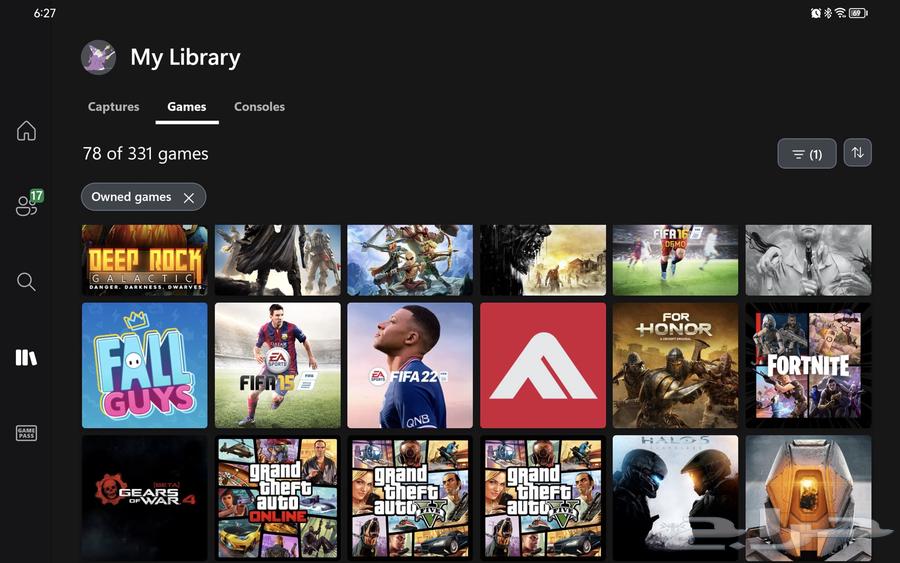The height and width of the screenshot is (563, 900).
Task: Open Grand Theft Auto Online tile
Action: coord(277,498)
